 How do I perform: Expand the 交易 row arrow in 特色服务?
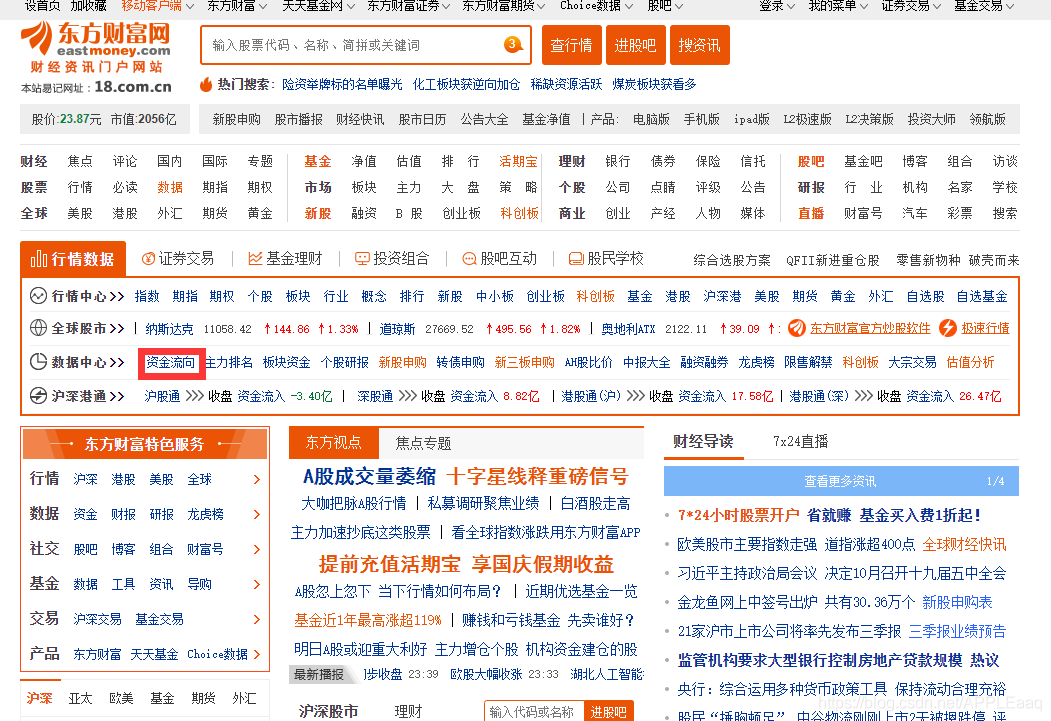click(257, 619)
